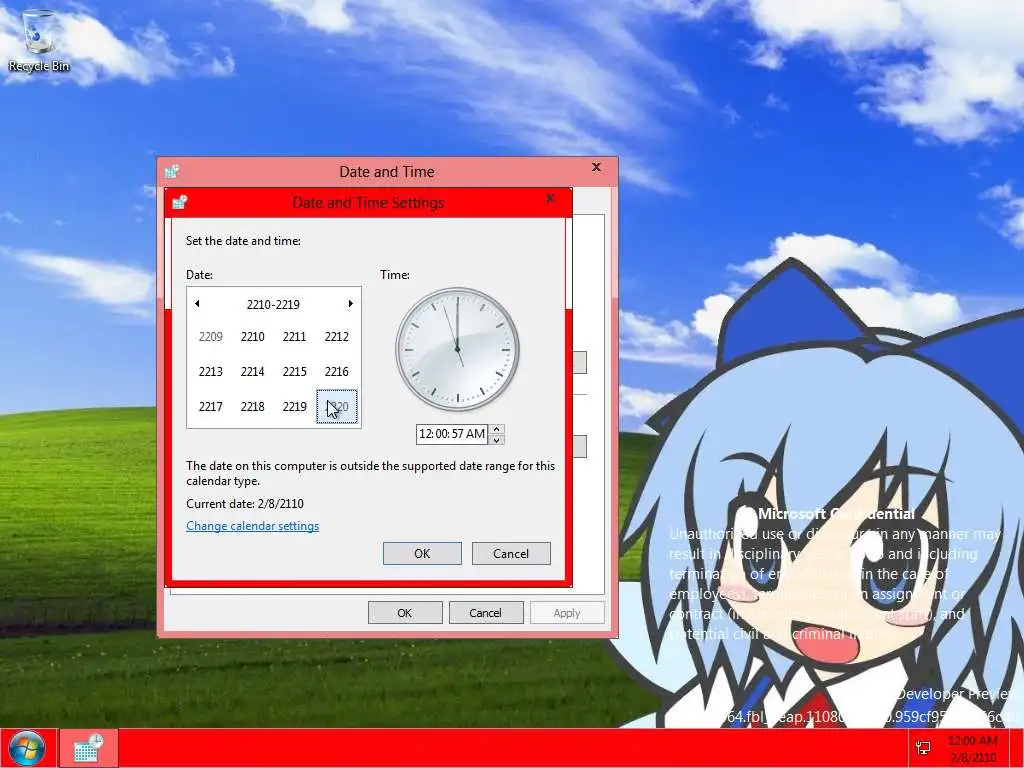Select year 2215
The image size is (1024, 768).
pos(294,372)
